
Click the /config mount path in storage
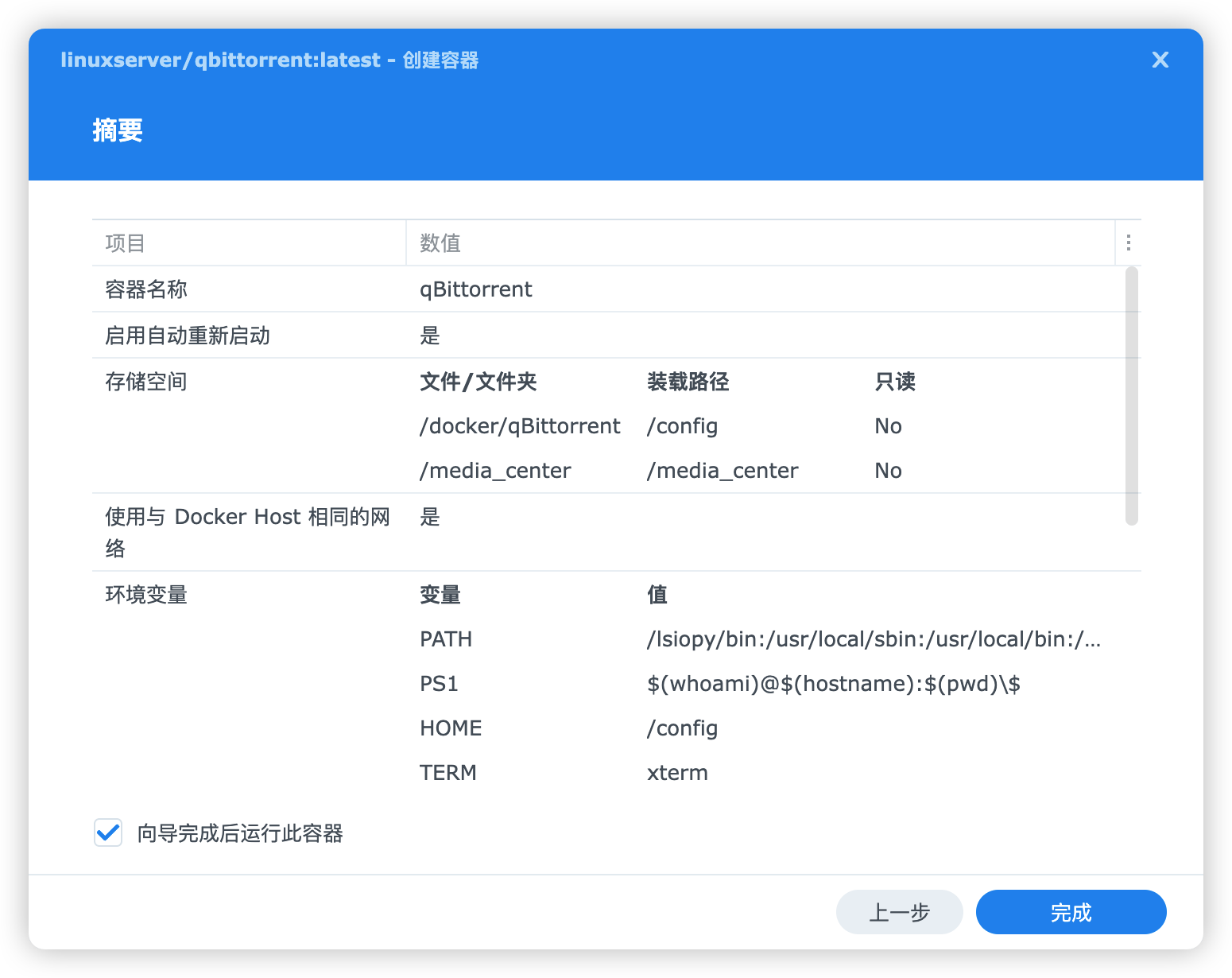[x=682, y=426]
